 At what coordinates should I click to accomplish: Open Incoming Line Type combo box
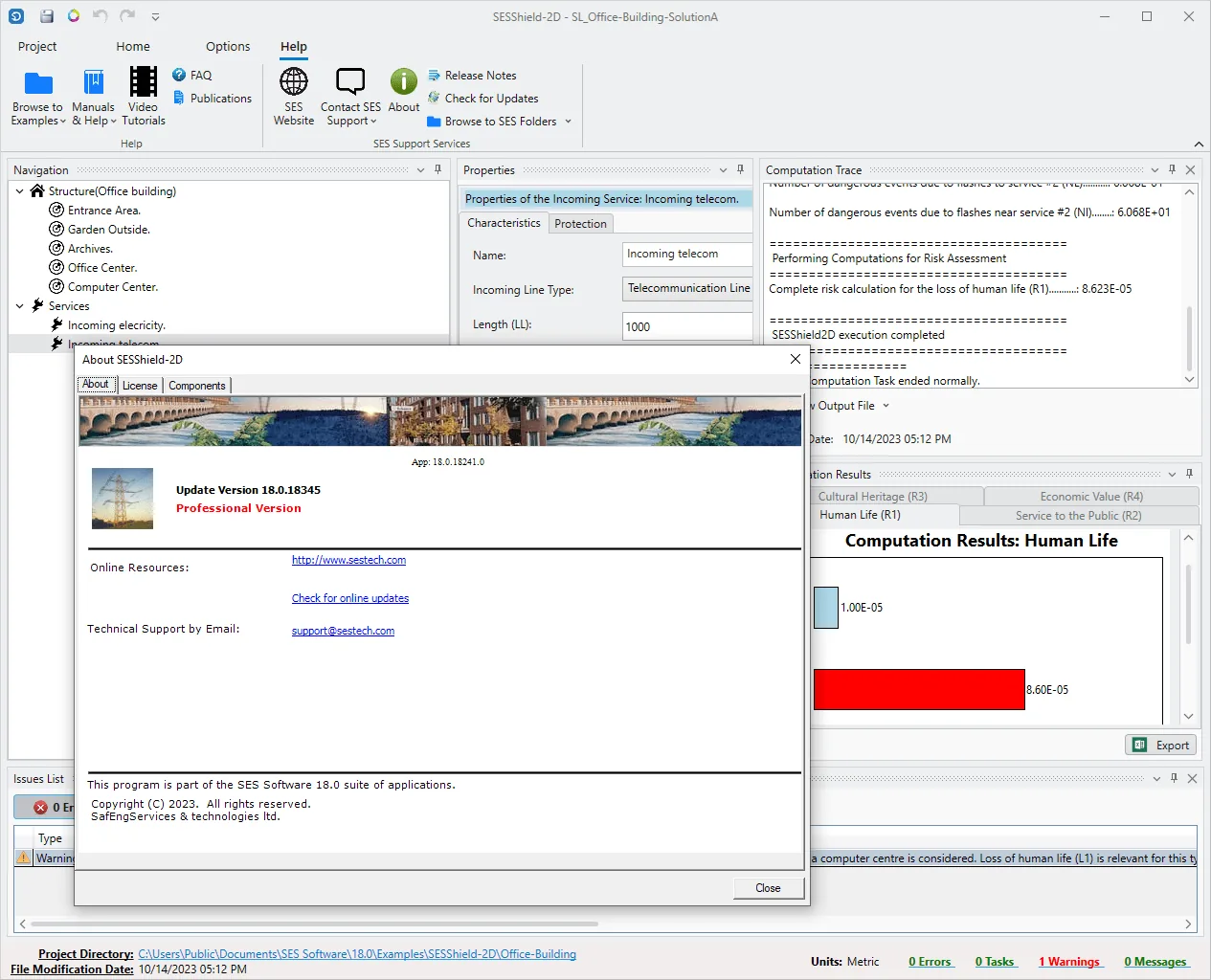pos(687,288)
